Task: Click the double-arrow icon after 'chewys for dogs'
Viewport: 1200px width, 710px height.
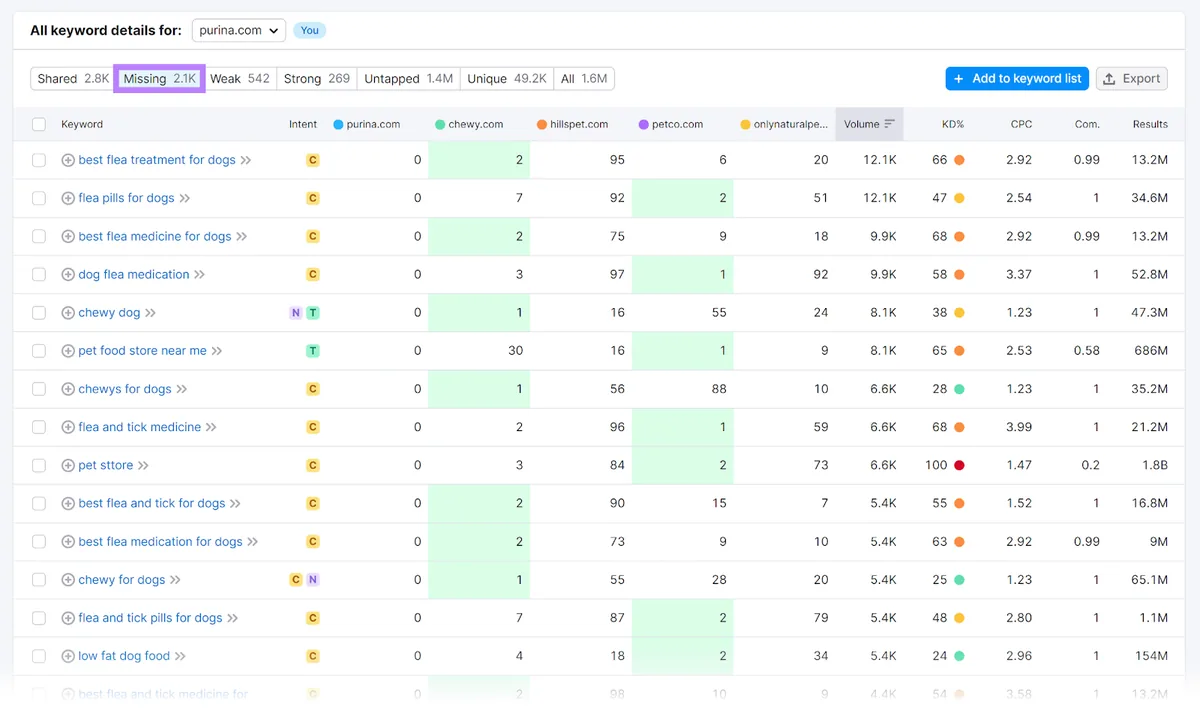Action: [182, 389]
